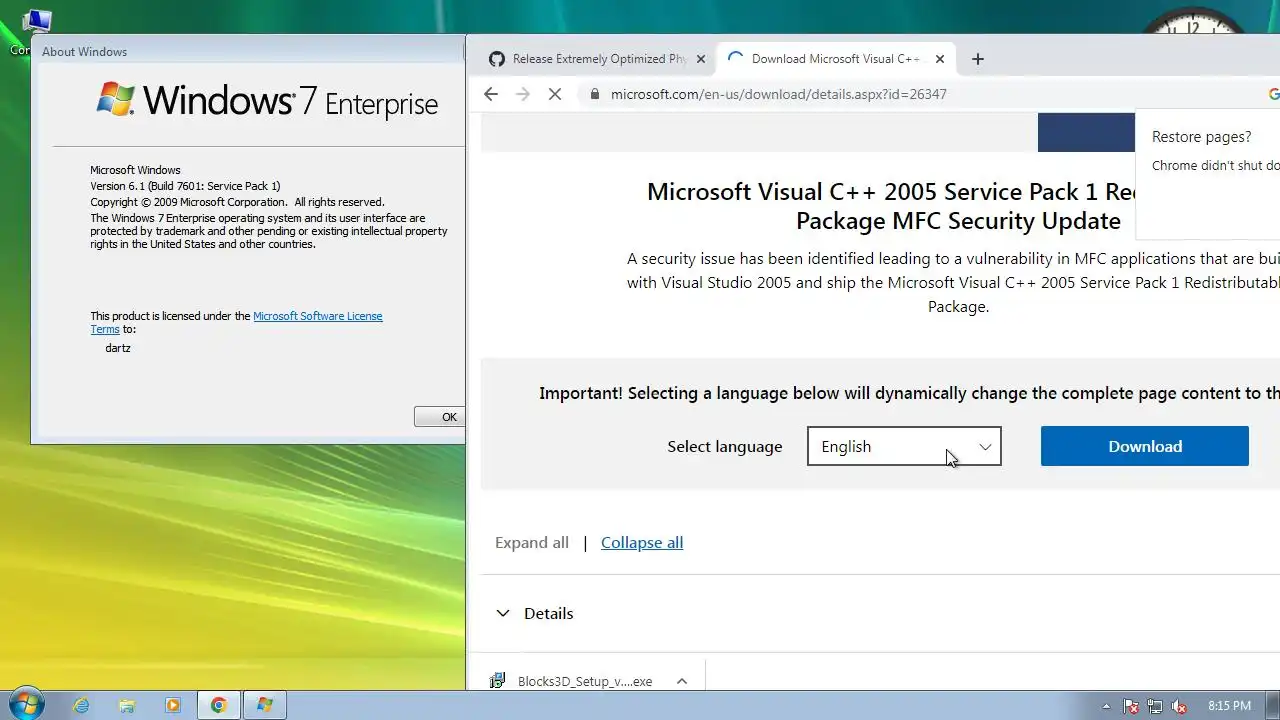Focus the microsoft.com address bar
The width and height of the screenshot is (1280, 720).
click(779, 94)
